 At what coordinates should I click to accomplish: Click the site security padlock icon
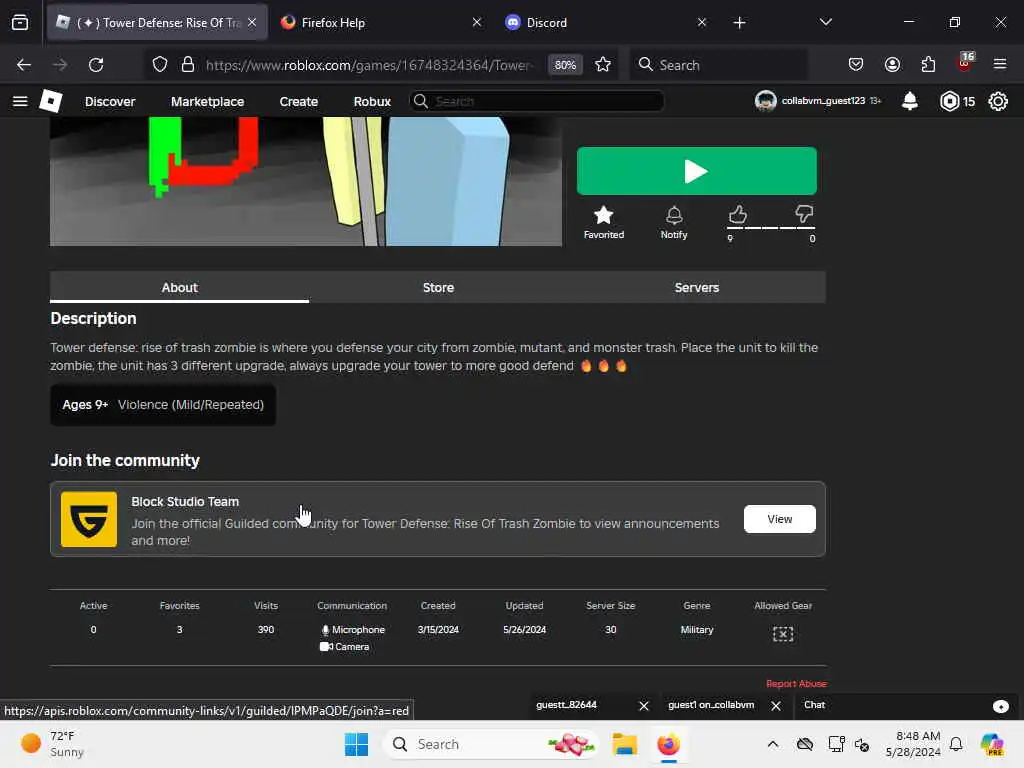click(x=188, y=65)
